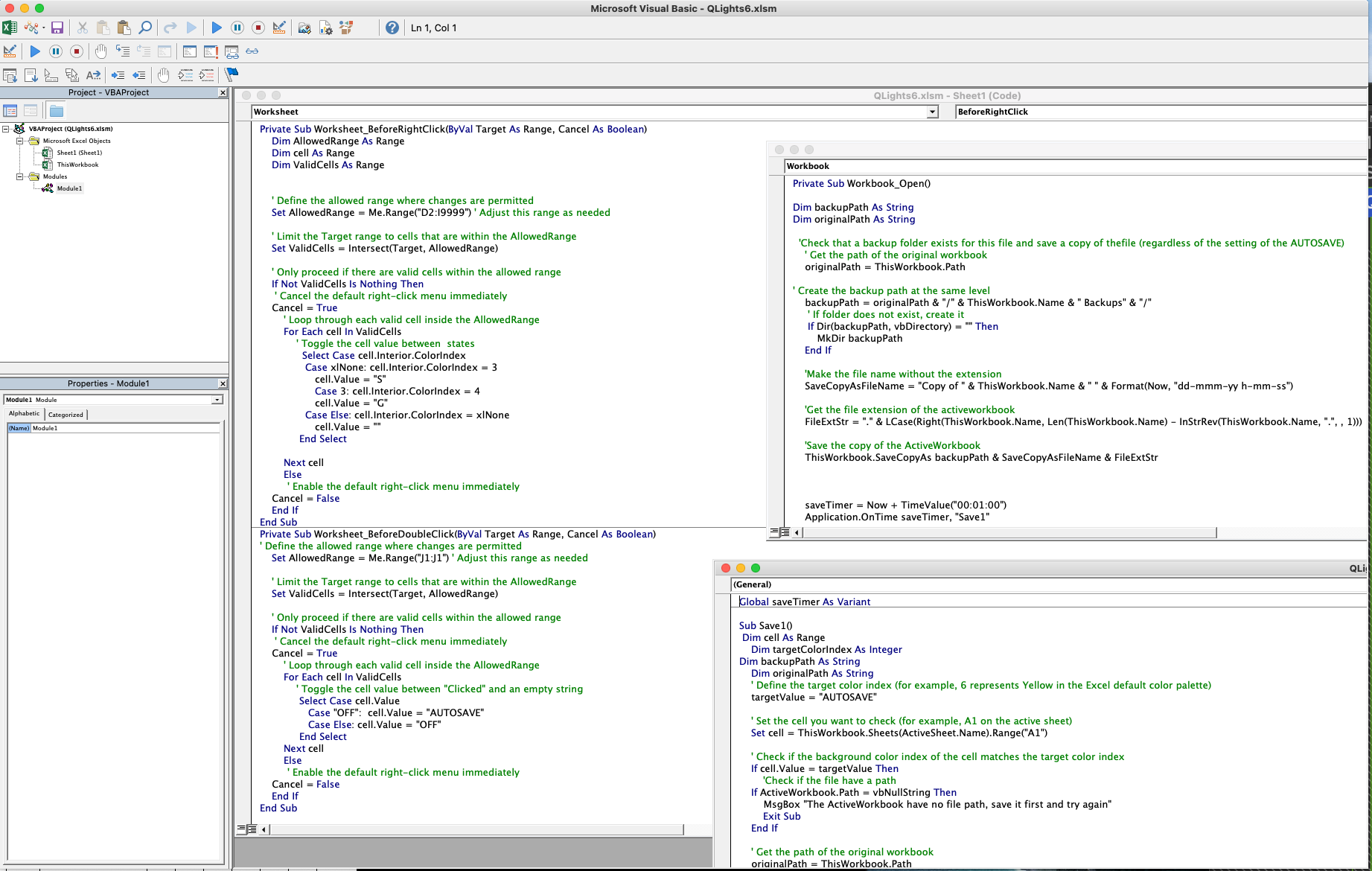Open the Find (magnifier) toolbar icon
Screen dimensions: 1372x871
point(145,28)
